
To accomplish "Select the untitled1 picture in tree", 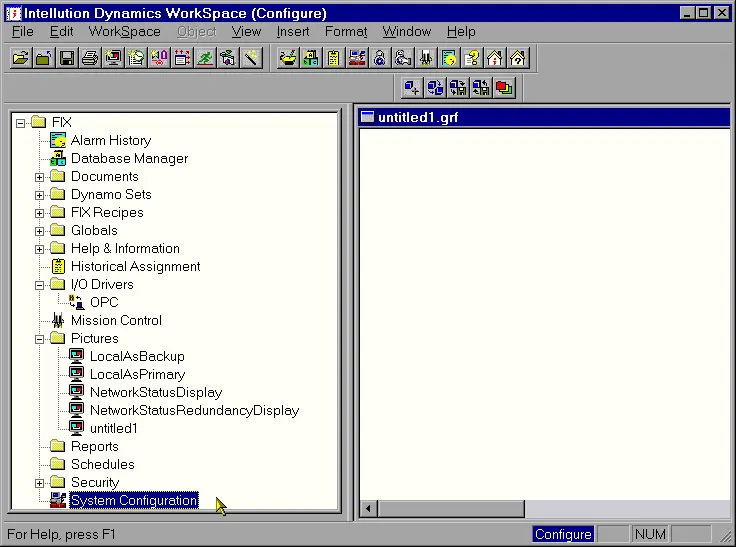I will click(x=114, y=428).
